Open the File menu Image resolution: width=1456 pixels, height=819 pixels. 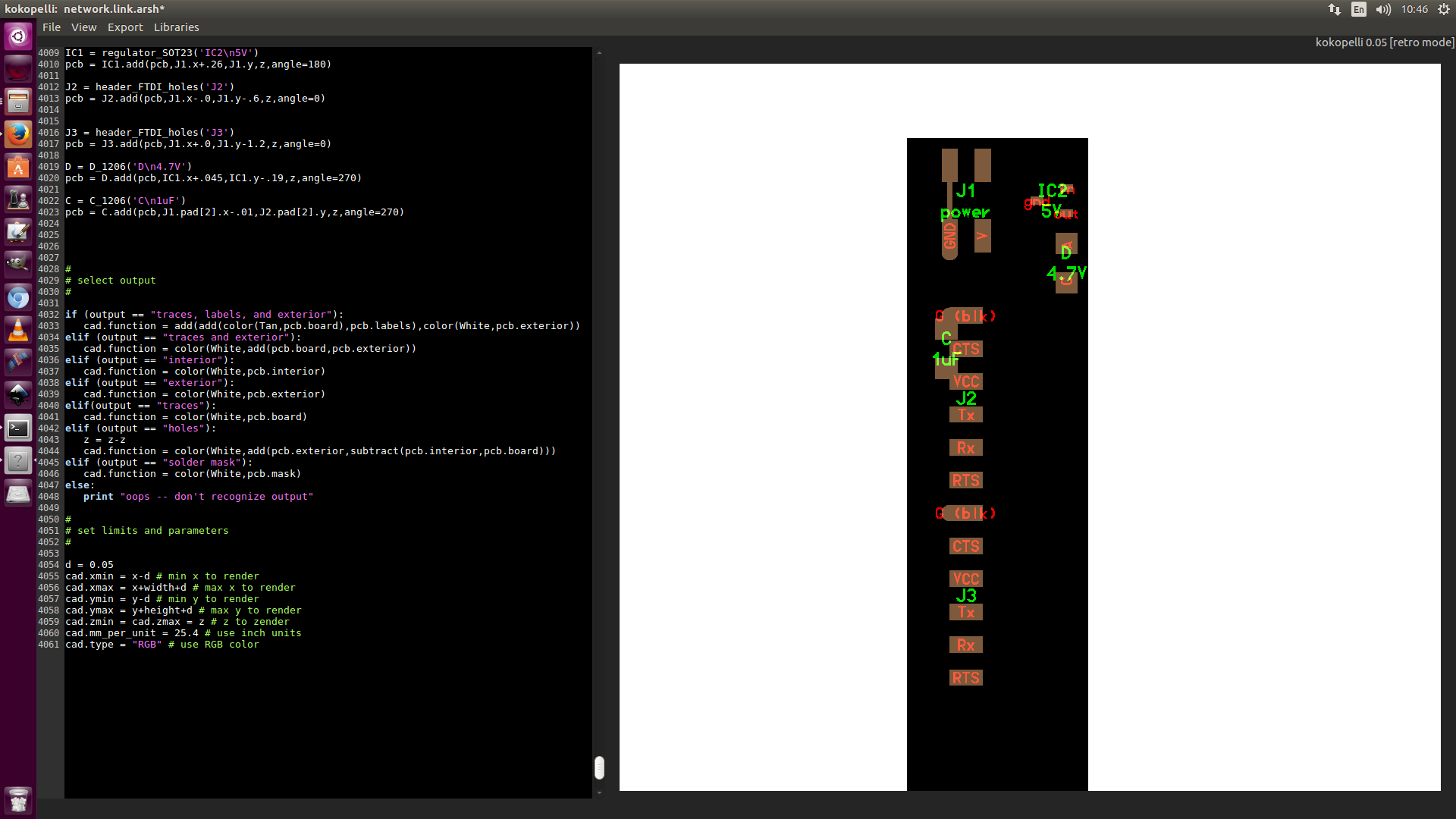point(52,27)
